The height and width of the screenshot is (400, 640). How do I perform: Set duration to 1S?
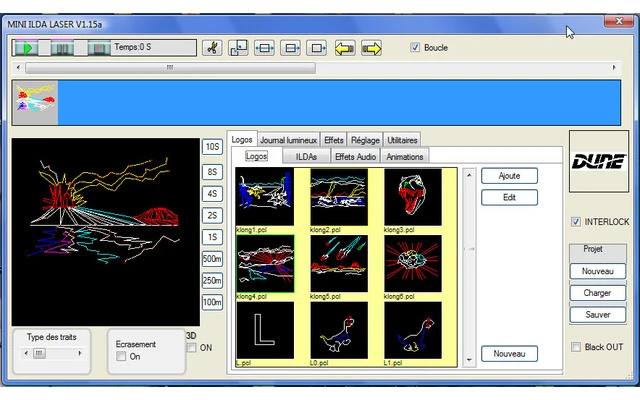click(x=212, y=237)
